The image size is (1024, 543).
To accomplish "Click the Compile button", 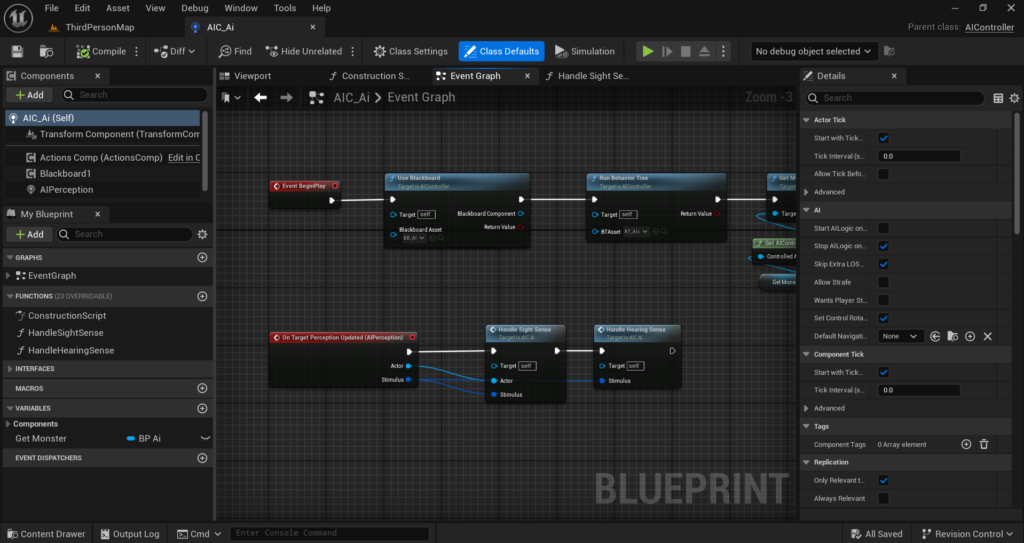I will 101,51.
